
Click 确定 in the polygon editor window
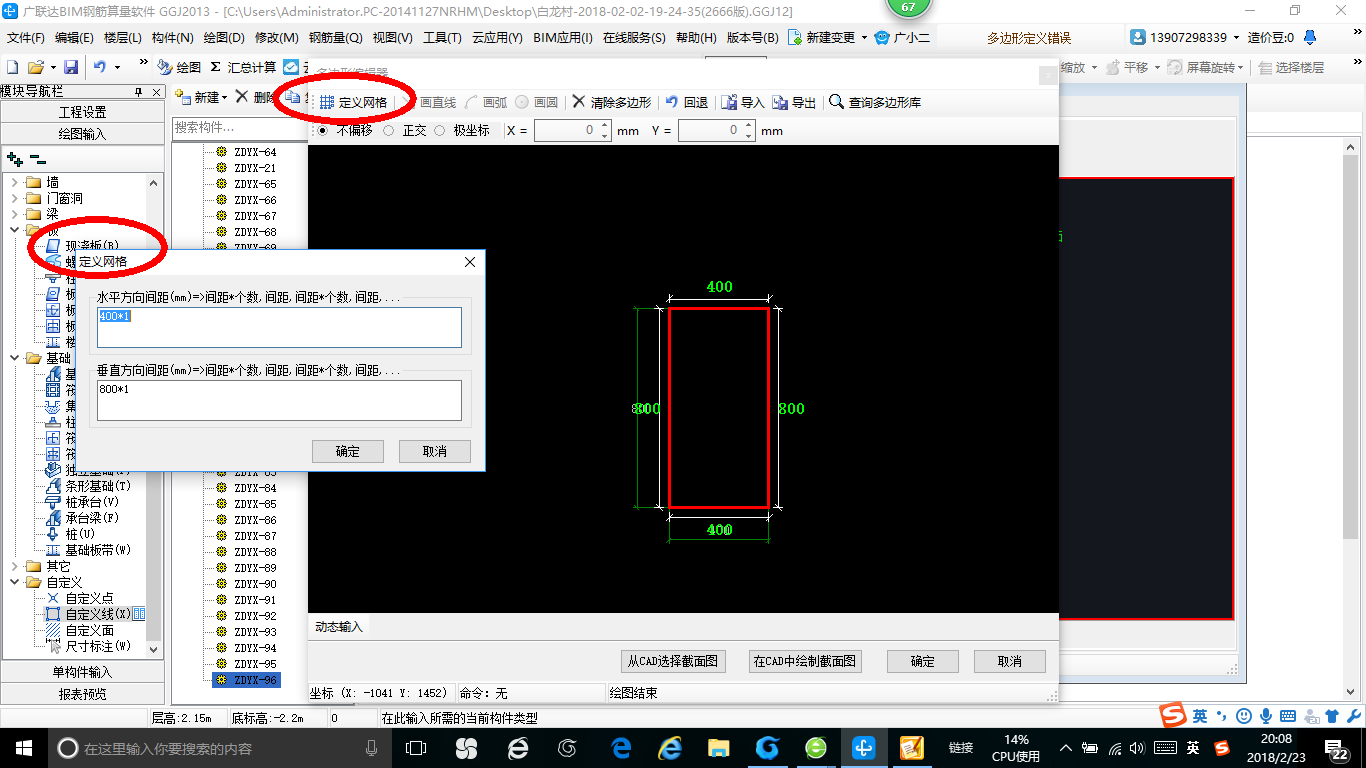[923, 661]
